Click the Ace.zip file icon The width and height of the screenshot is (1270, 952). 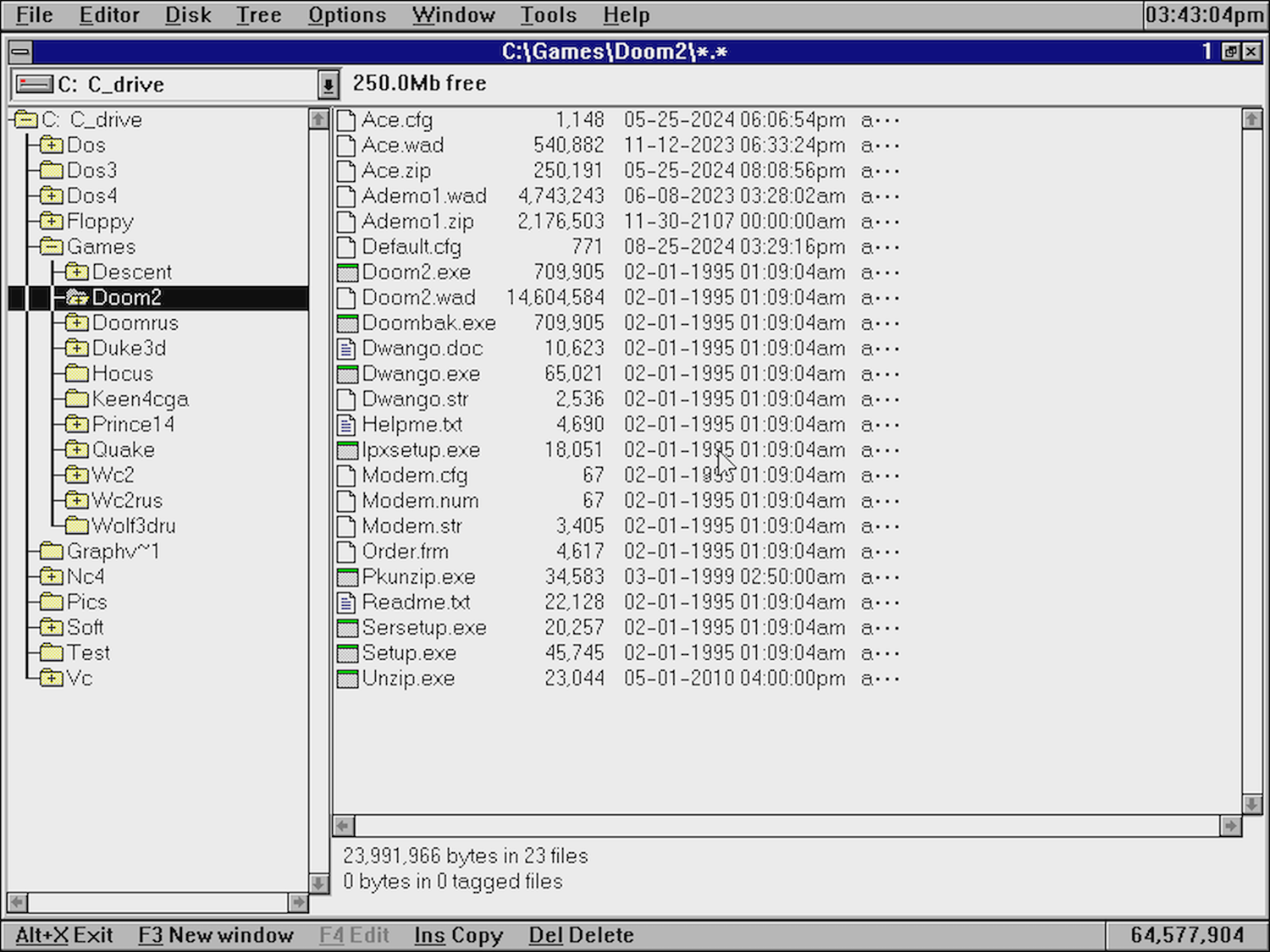346,171
